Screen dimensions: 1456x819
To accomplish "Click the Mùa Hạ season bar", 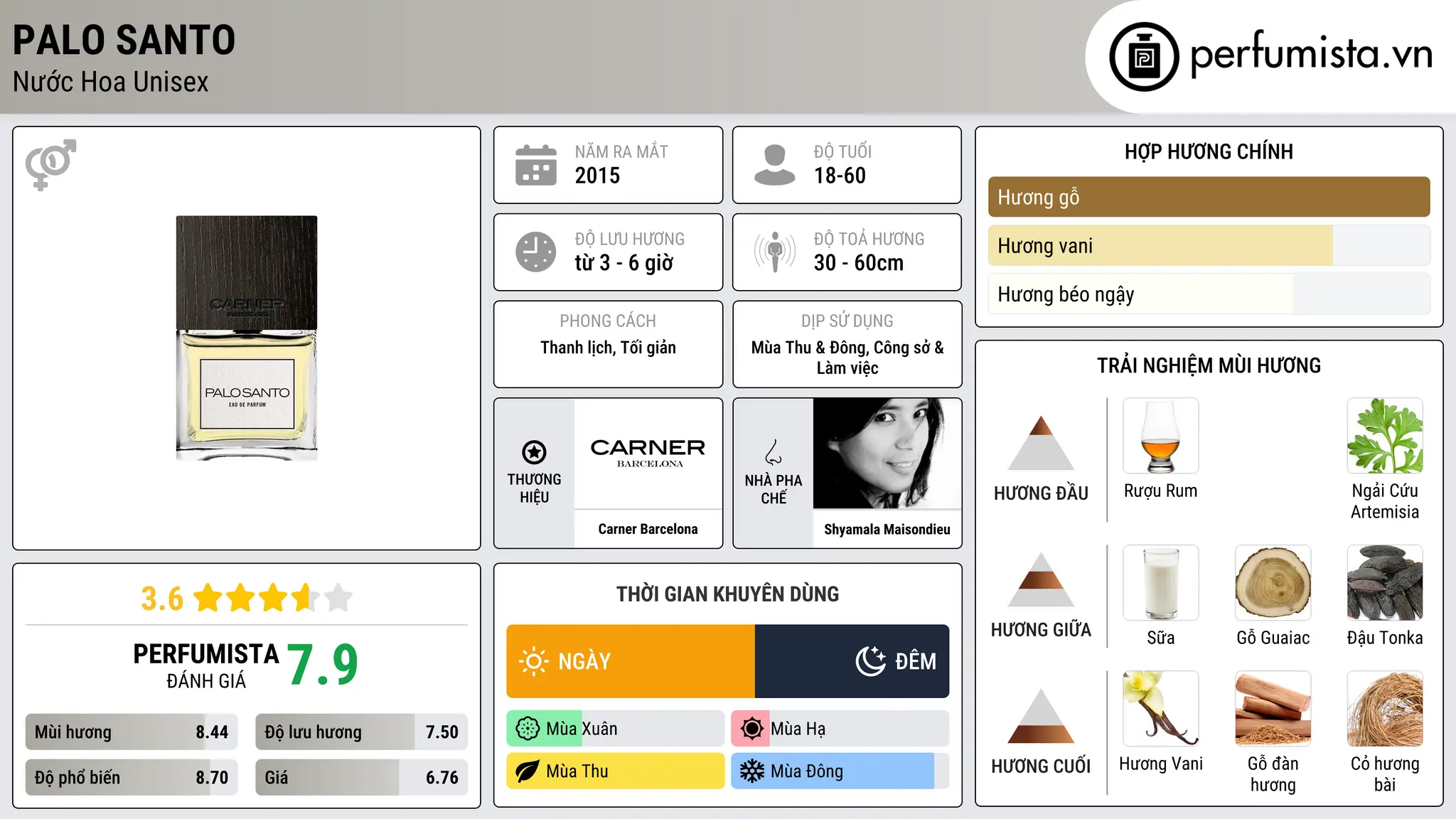I will (x=840, y=729).
